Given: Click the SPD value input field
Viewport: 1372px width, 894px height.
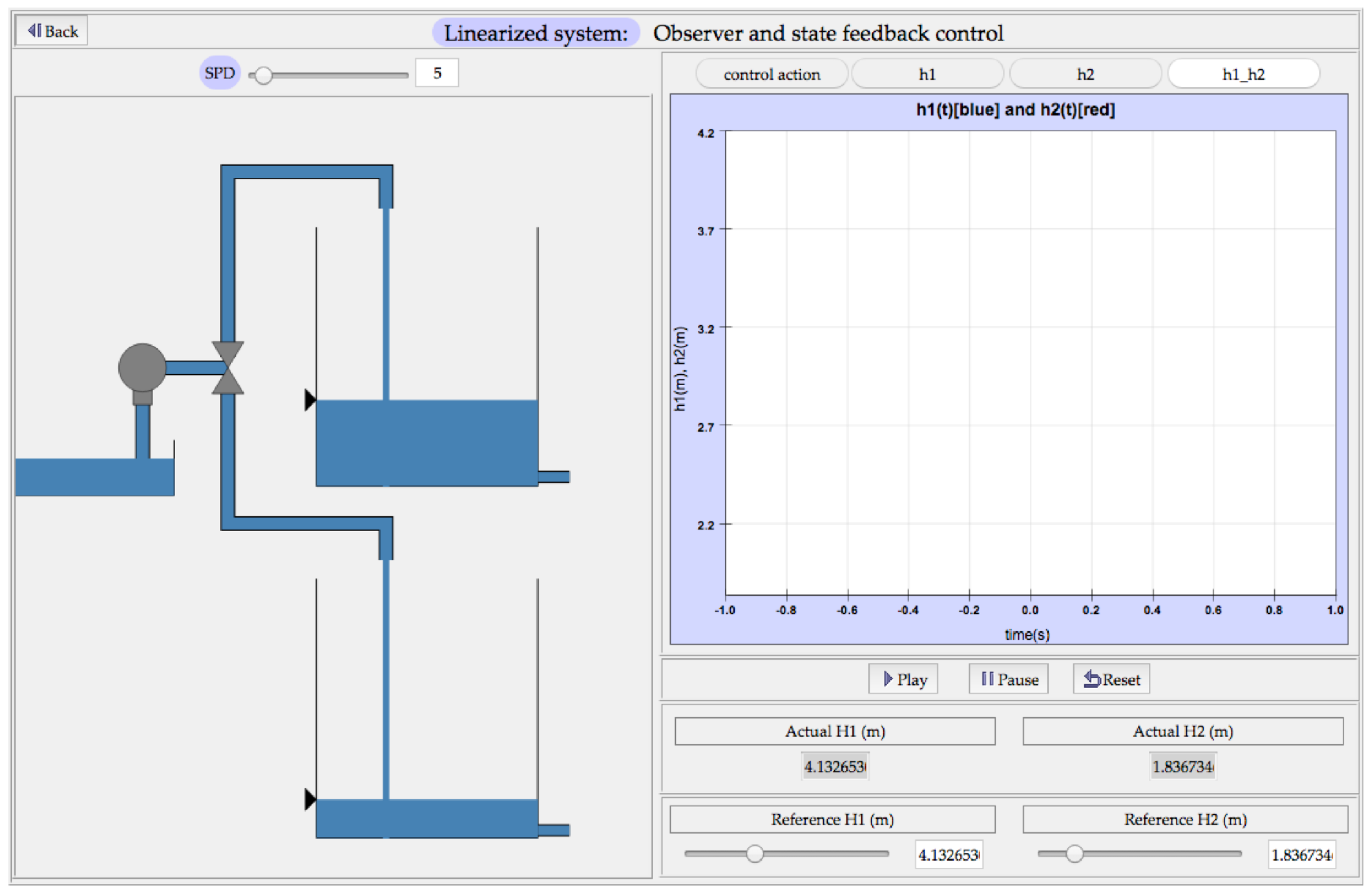Looking at the screenshot, I should click(436, 73).
